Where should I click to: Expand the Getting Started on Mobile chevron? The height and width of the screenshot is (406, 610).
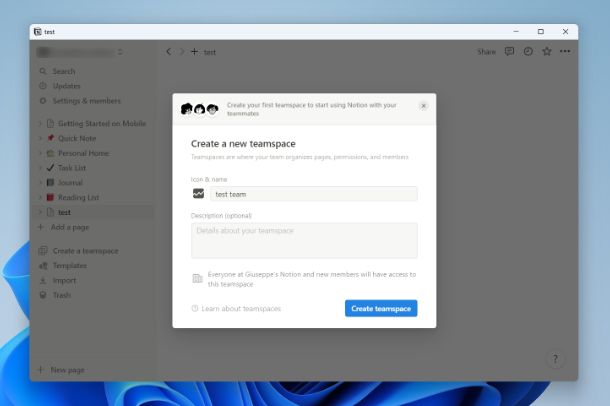[x=40, y=123]
